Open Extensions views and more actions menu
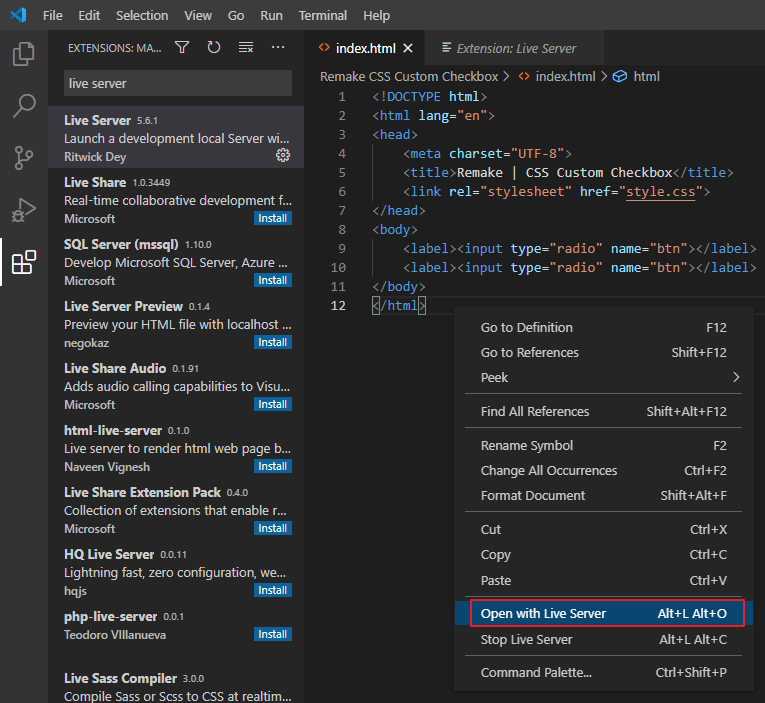765x703 pixels. pyautogui.click(x=278, y=47)
